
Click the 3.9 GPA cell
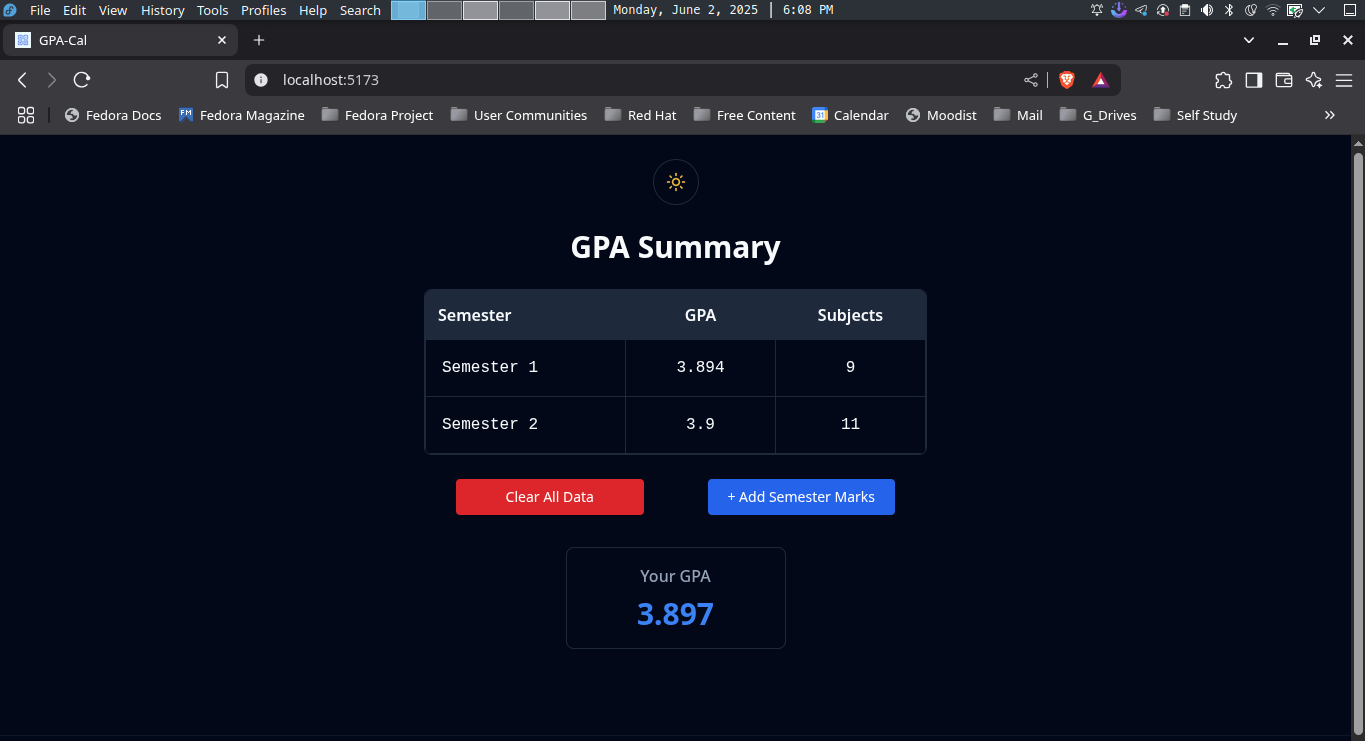[x=700, y=424]
